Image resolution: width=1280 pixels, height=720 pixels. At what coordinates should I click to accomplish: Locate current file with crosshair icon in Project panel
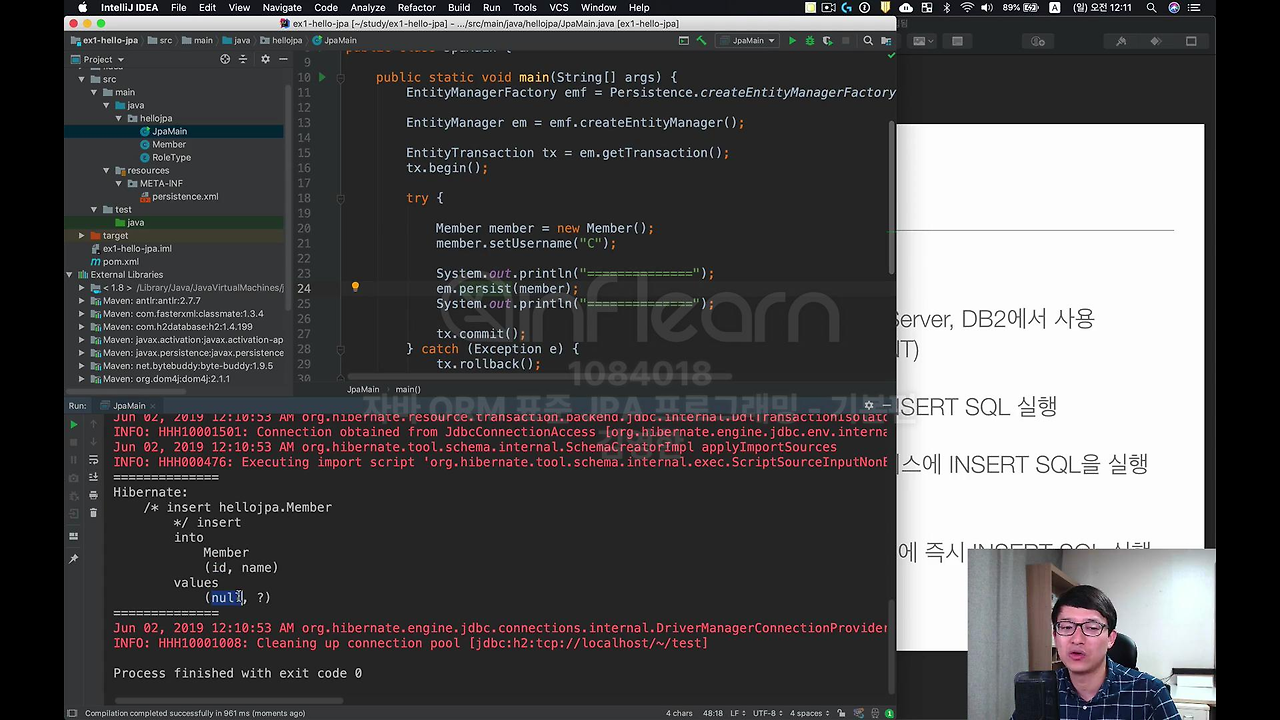(x=225, y=59)
